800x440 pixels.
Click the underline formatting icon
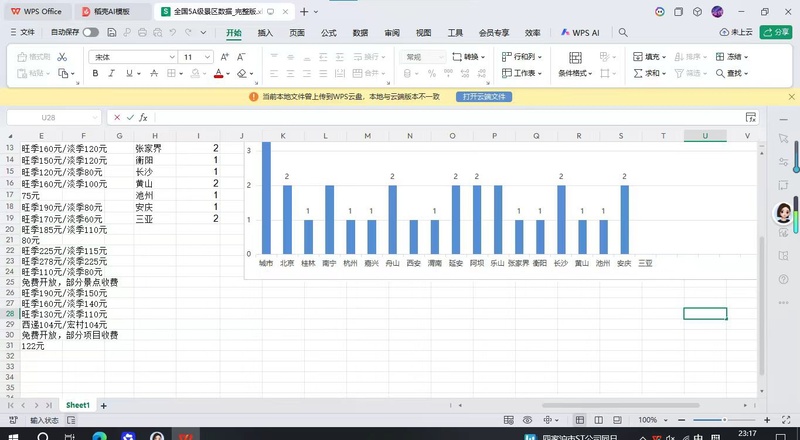[x=130, y=74]
